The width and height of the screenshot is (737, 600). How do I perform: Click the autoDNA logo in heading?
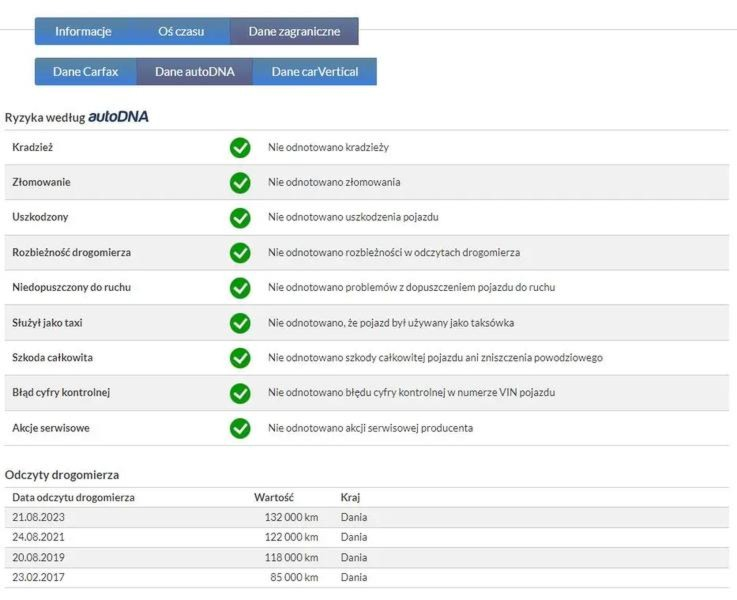pos(118,117)
